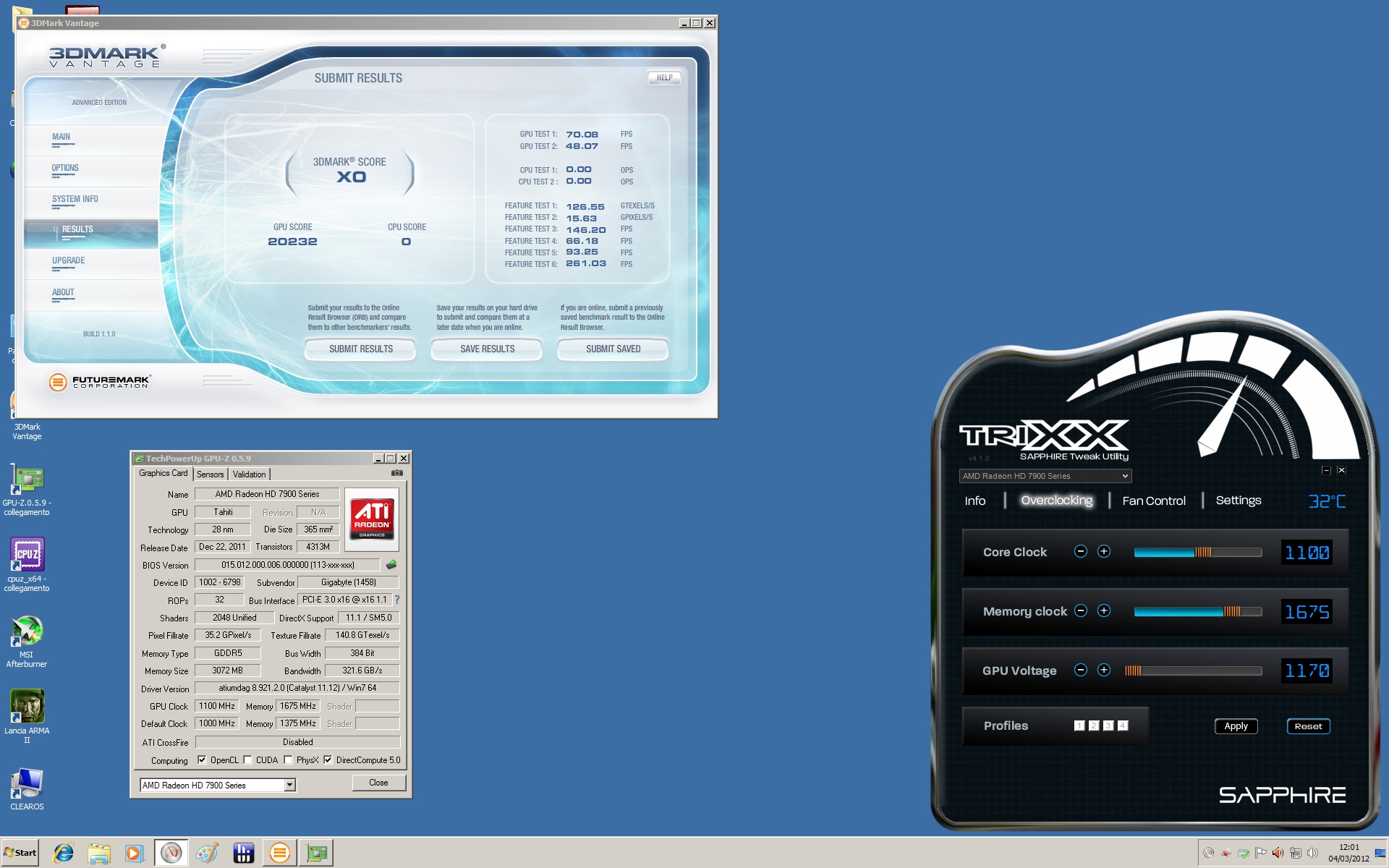Click the Core Clock 1100 value display
This screenshot has width=1389, height=868.
click(1307, 553)
